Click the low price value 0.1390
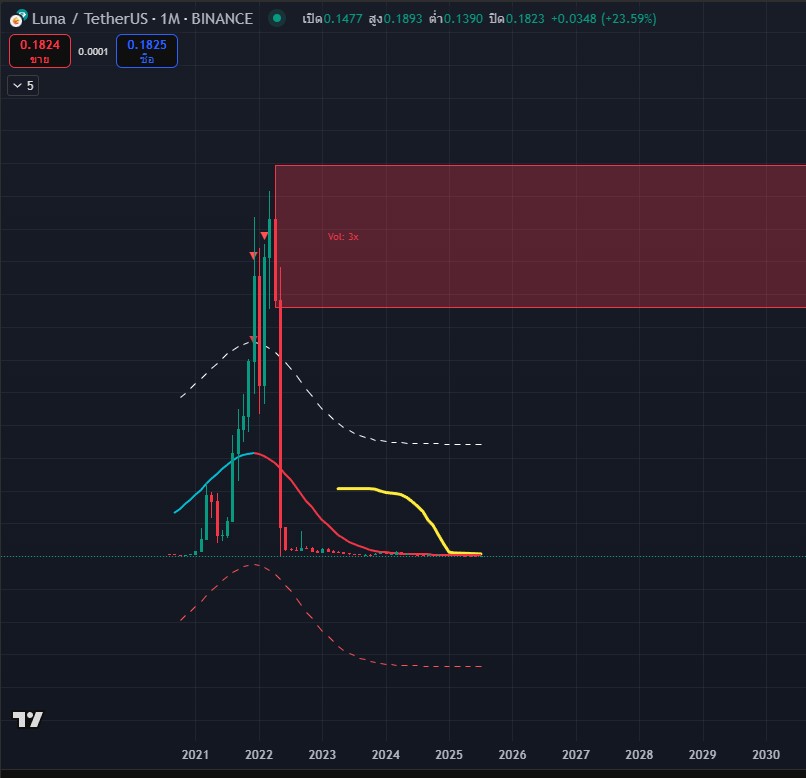This screenshot has width=806, height=778. [463, 18]
